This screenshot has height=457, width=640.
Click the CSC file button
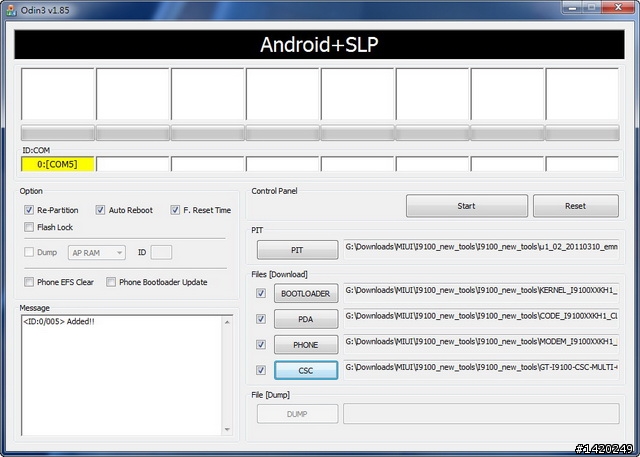point(306,370)
